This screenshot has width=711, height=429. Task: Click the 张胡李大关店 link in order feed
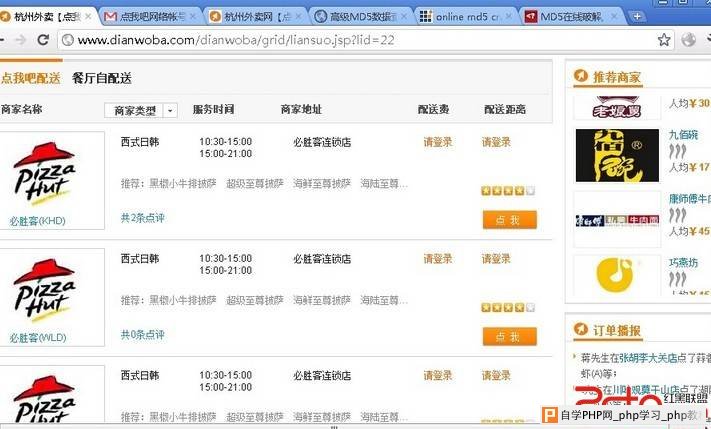coord(650,358)
